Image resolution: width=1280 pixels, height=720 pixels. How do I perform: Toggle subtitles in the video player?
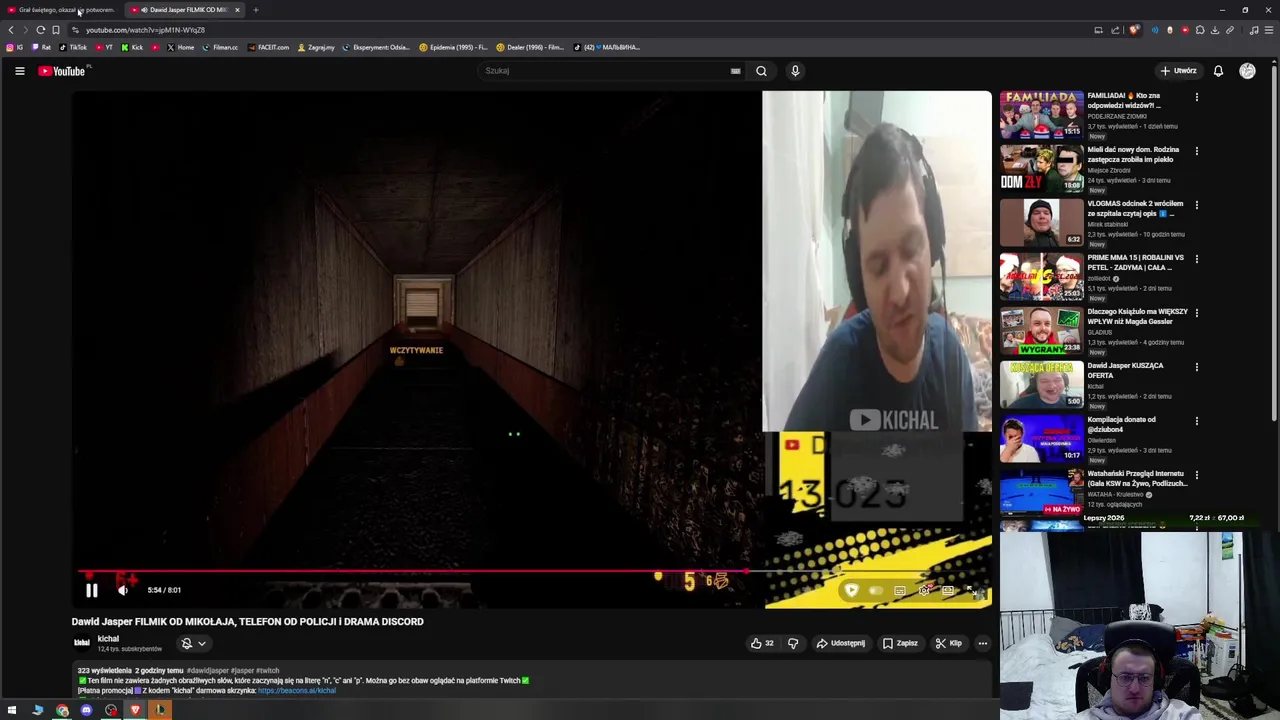(x=899, y=591)
